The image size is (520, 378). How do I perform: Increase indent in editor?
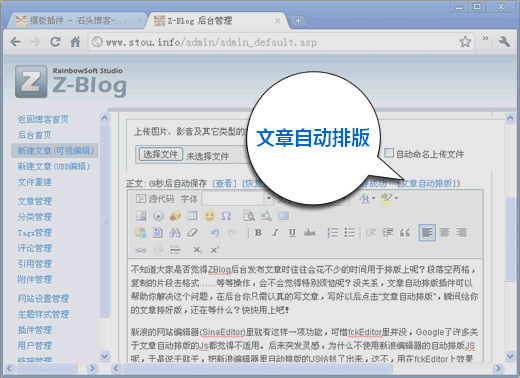pyautogui.click(x=388, y=232)
